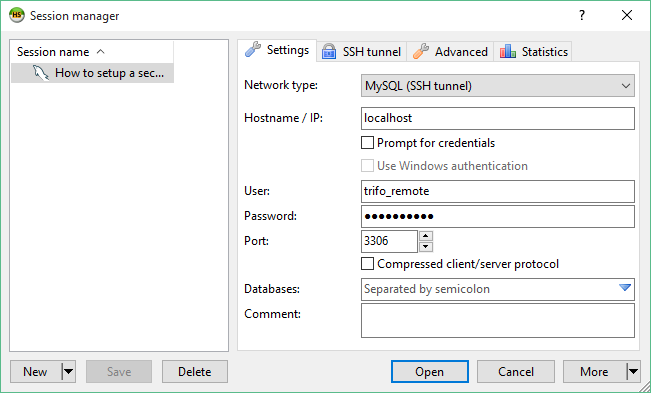Open the Statistics tab
This screenshot has height=393, width=651.
[533, 52]
